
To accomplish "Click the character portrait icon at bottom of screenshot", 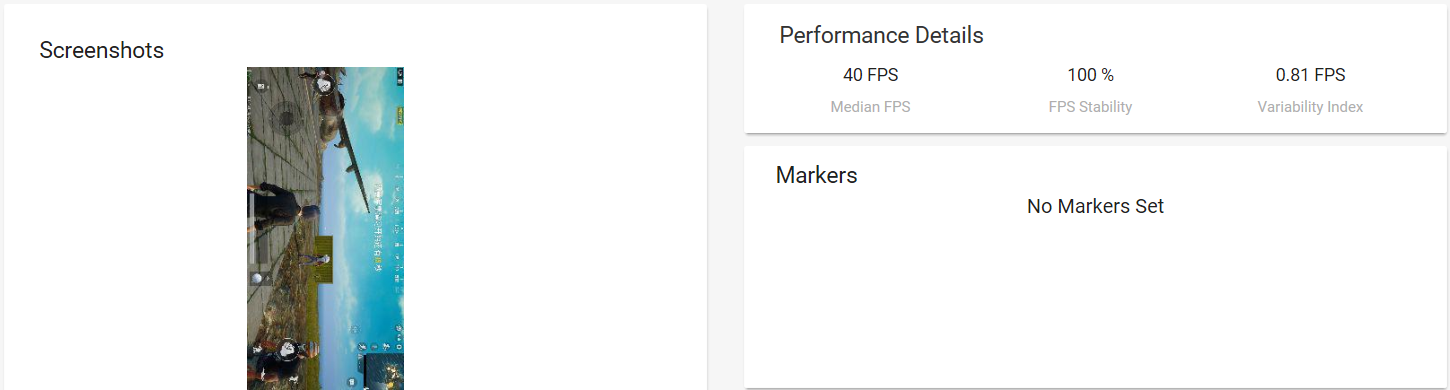I will click(x=285, y=353).
